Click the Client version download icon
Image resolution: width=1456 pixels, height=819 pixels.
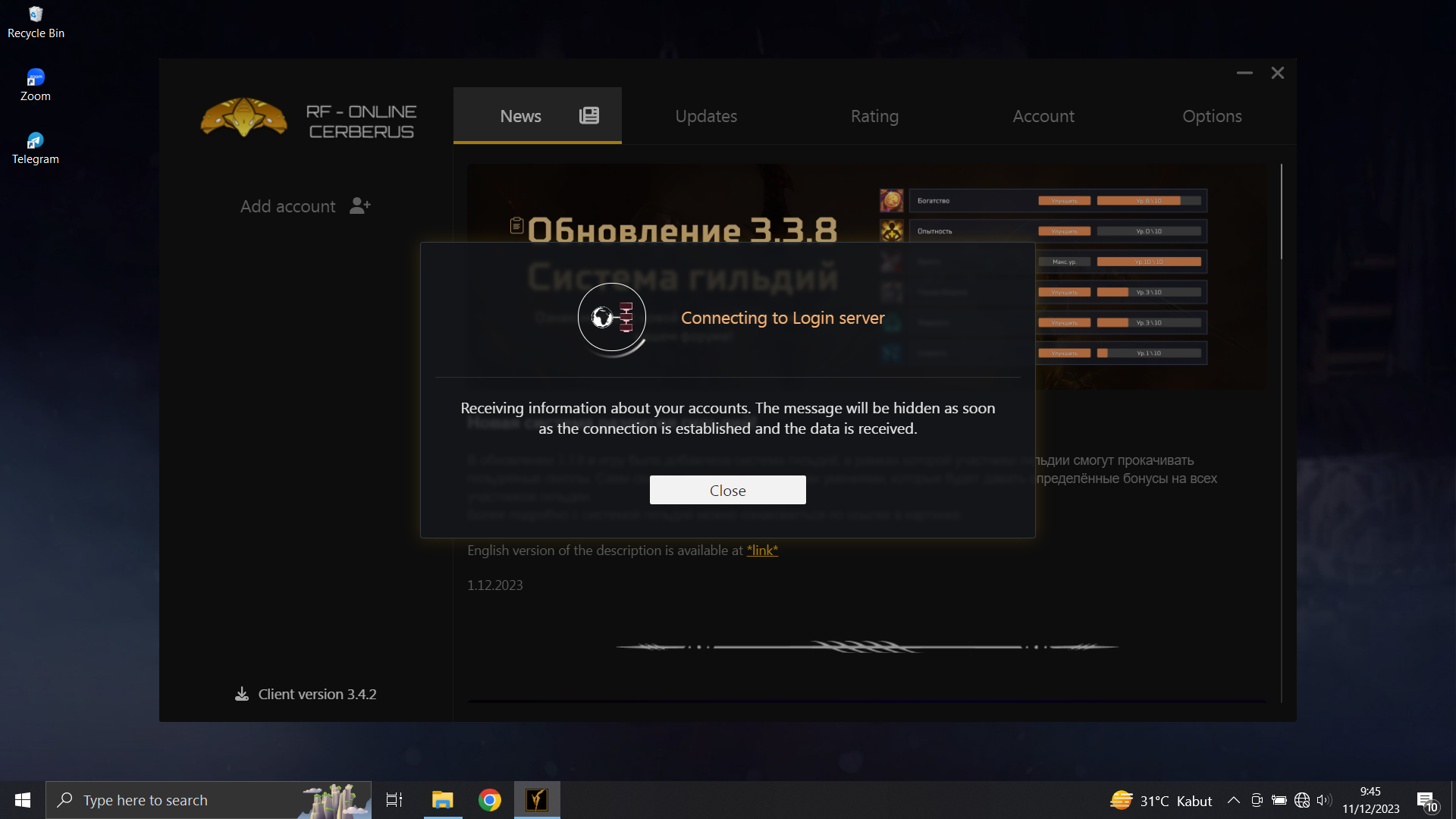click(x=242, y=694)
